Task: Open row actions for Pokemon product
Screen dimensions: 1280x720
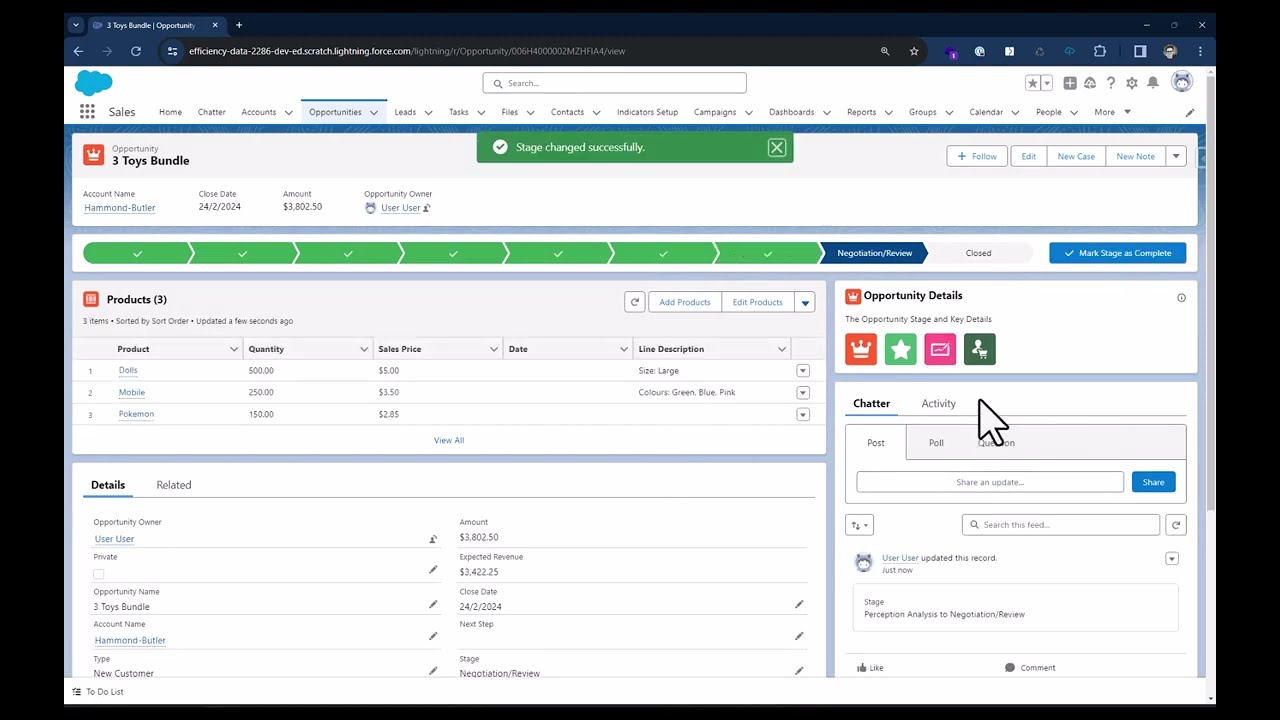Action: [802, 414]
